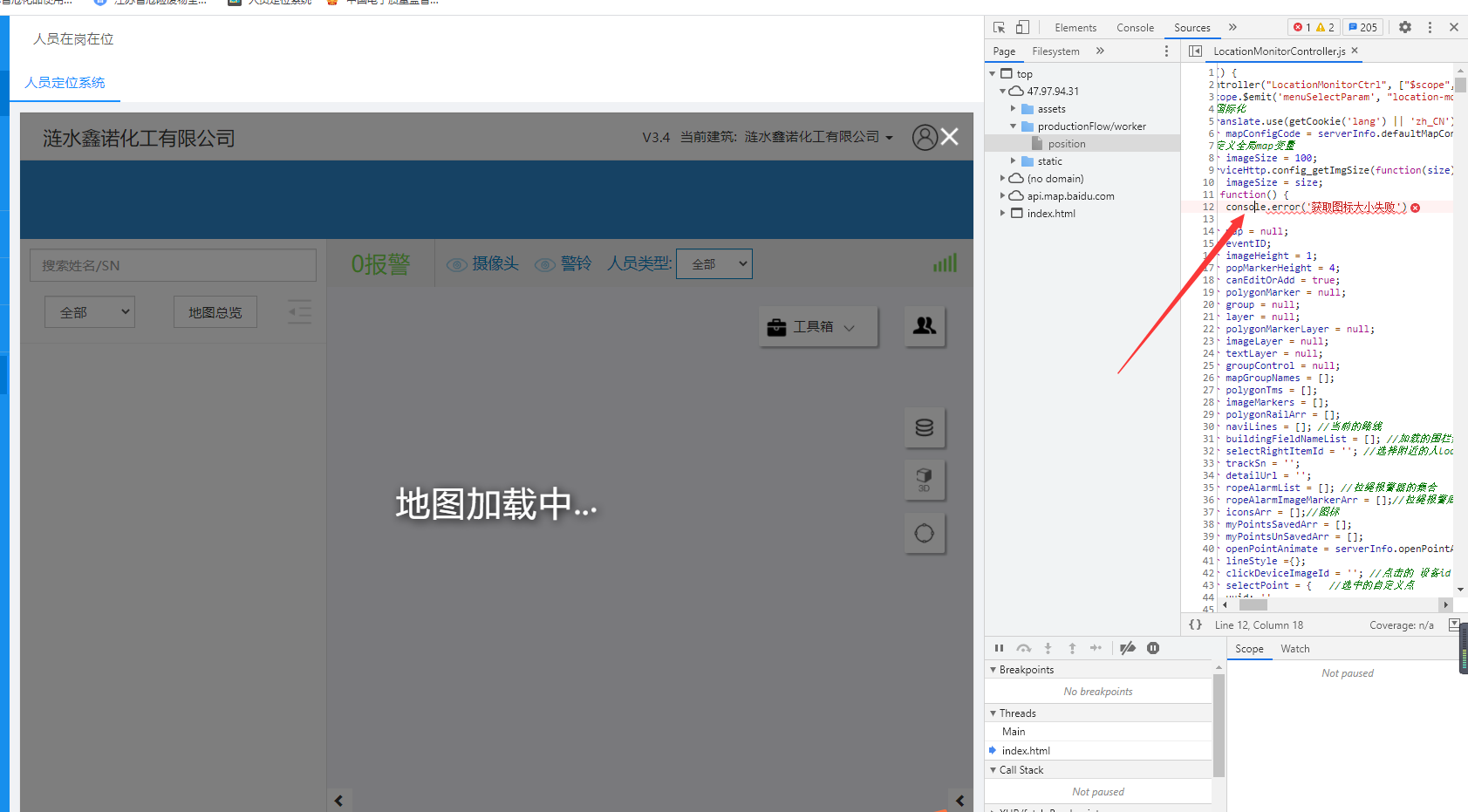
Task: Activate the DevTools inspect element picker
Action: click(1000, 27)
